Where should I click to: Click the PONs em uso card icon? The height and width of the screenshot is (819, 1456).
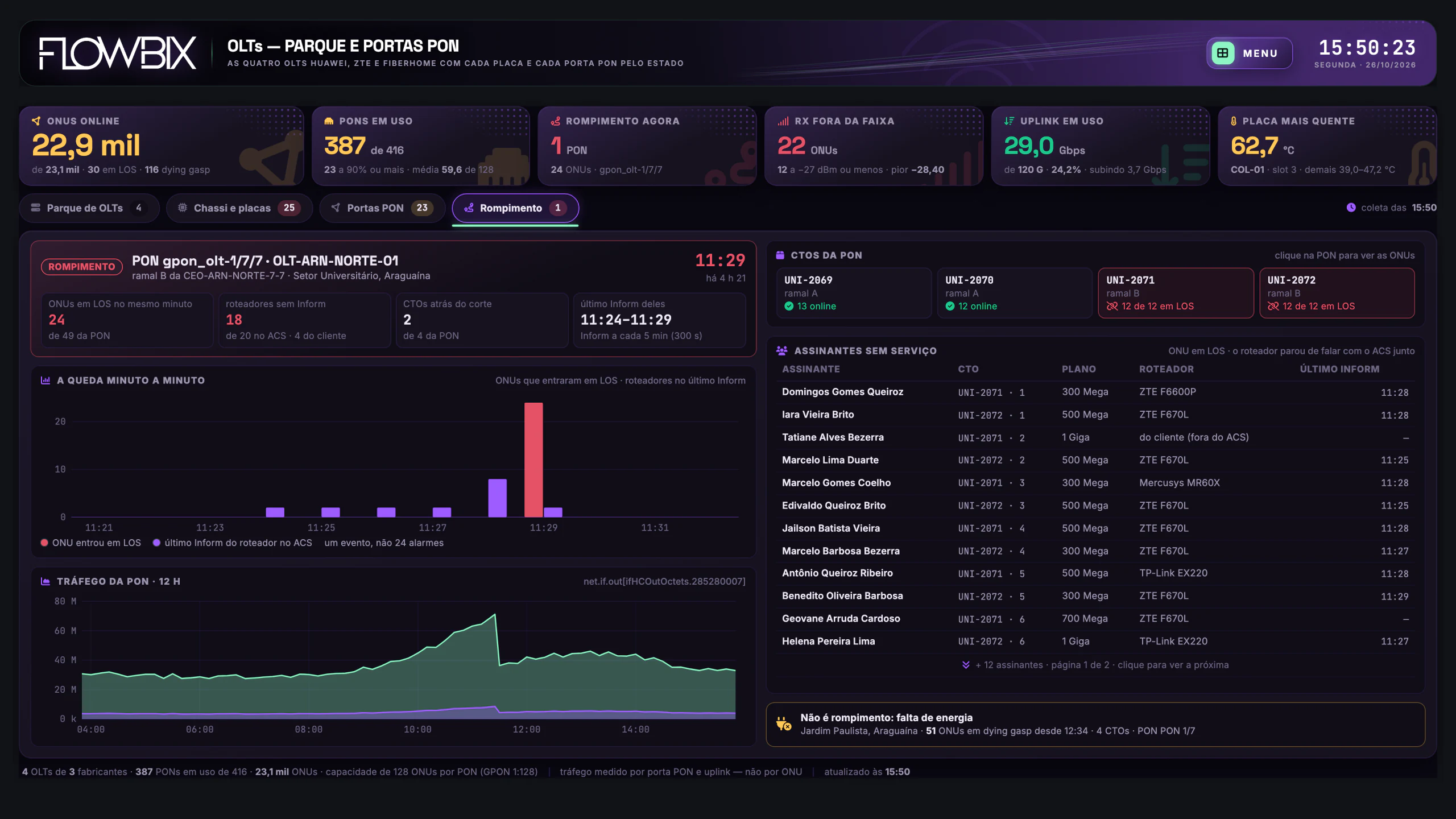pos(329,121)
